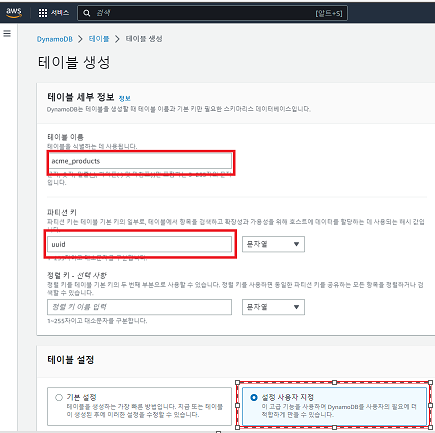Click the sort key name input

[x=139, y=307]
